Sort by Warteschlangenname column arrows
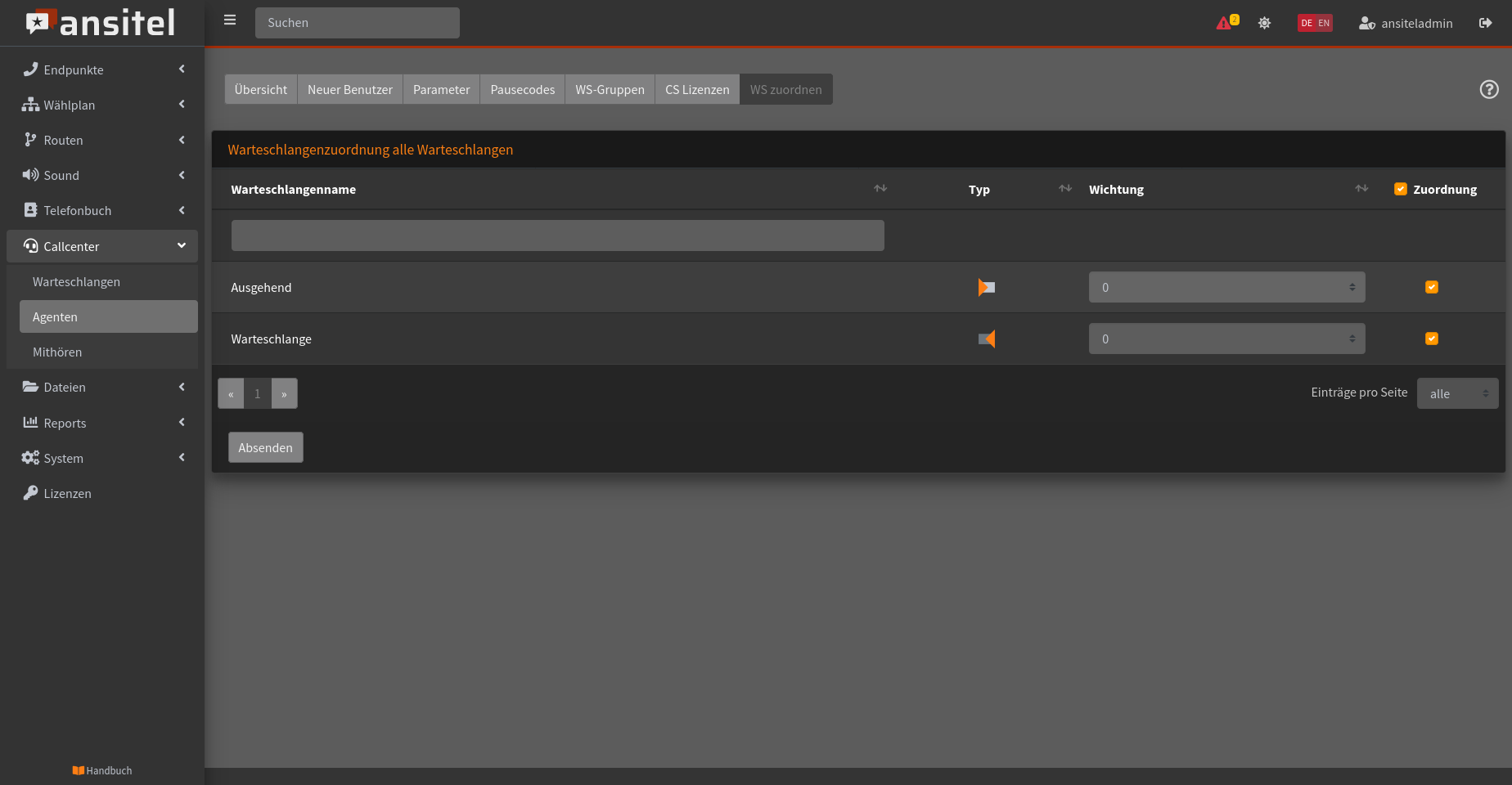Viewport: 1512px width, 785px height. coord(880,189)
